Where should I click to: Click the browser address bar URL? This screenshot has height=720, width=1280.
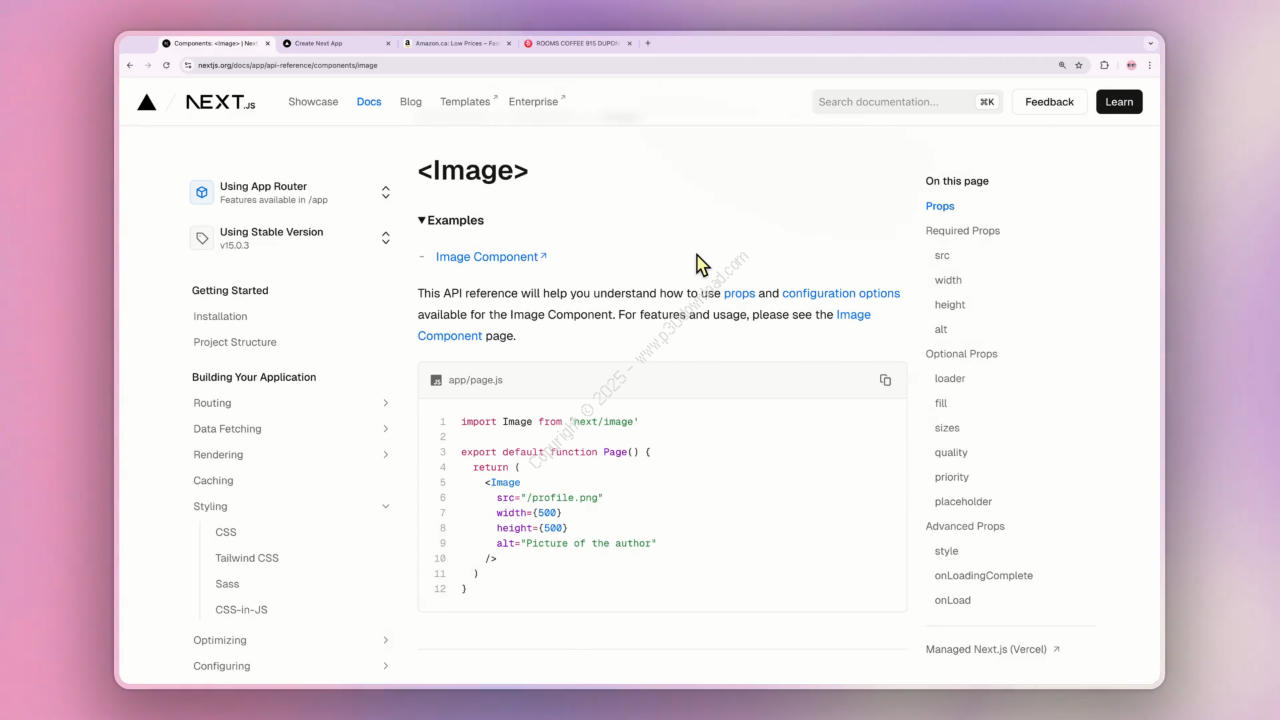coord(288,65)
